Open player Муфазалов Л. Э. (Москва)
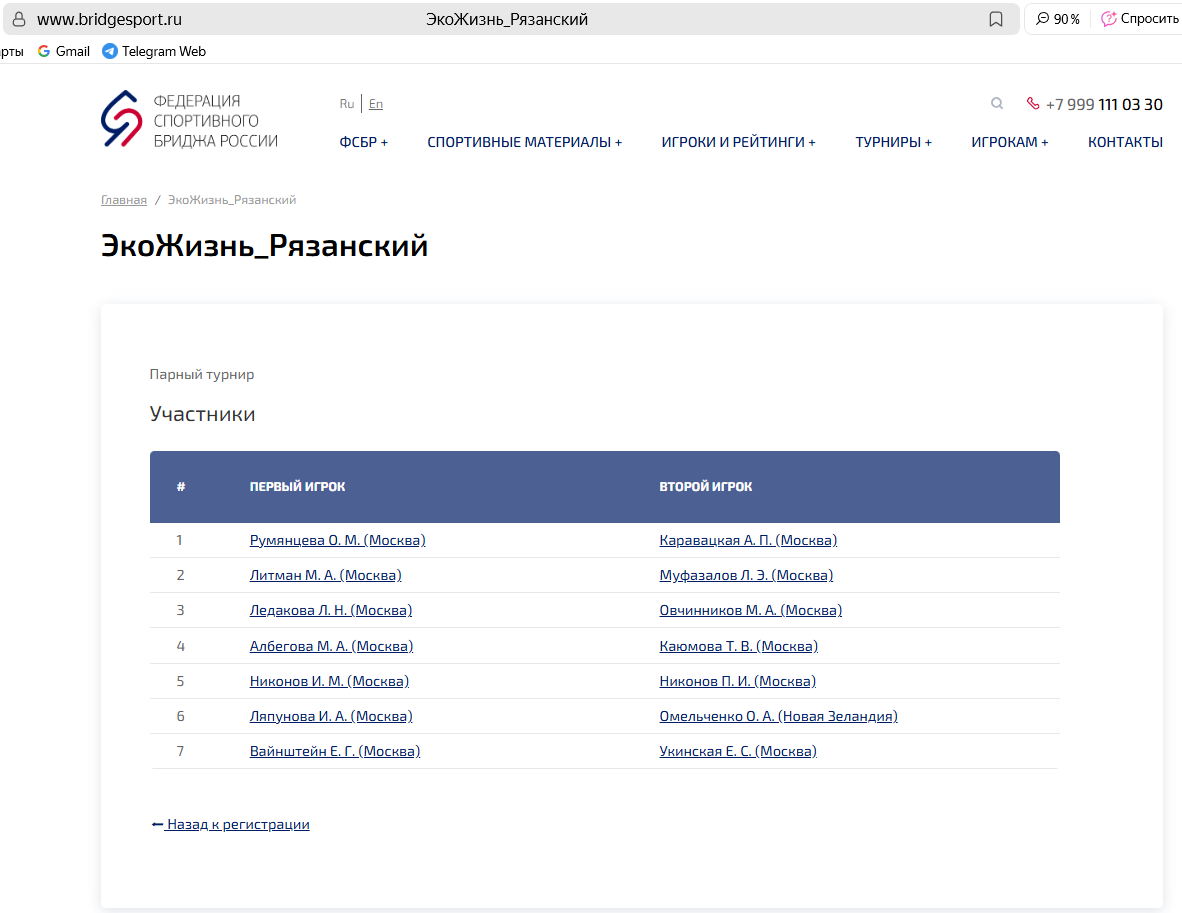The width and height of the screenshot is (1182, 913). tap(746, 575)
